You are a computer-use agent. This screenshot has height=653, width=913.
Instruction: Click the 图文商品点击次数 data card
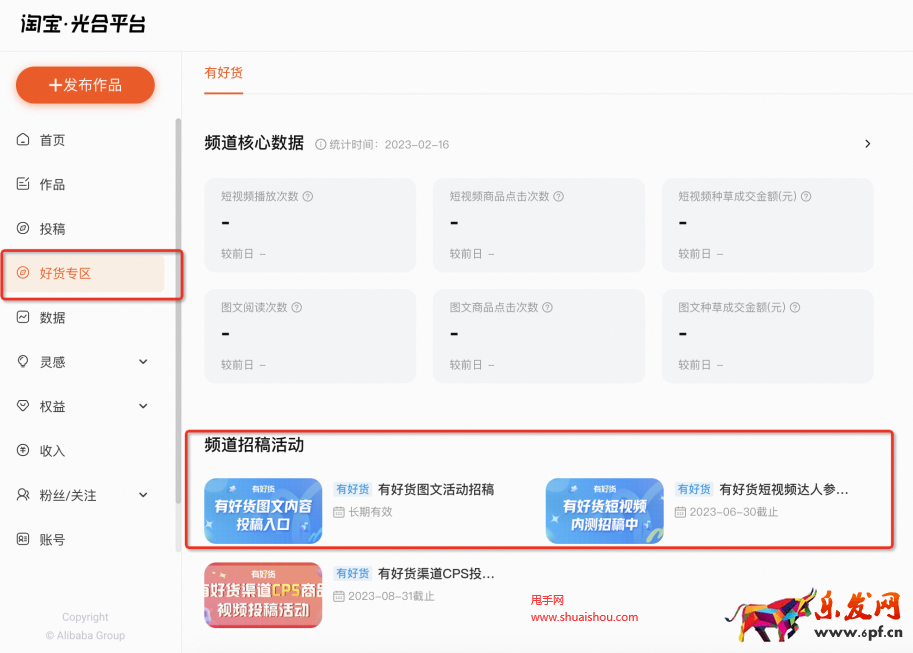(x=539, y=336)
